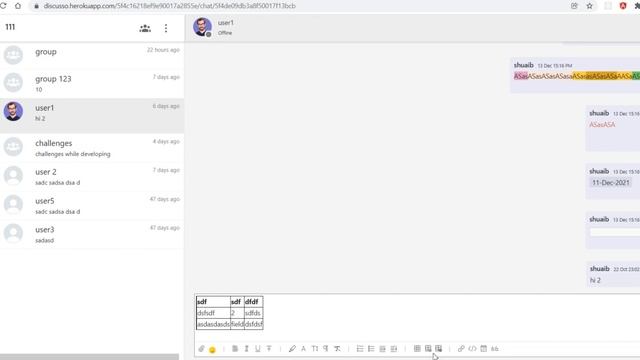Open the font size tool

[315, 349]
